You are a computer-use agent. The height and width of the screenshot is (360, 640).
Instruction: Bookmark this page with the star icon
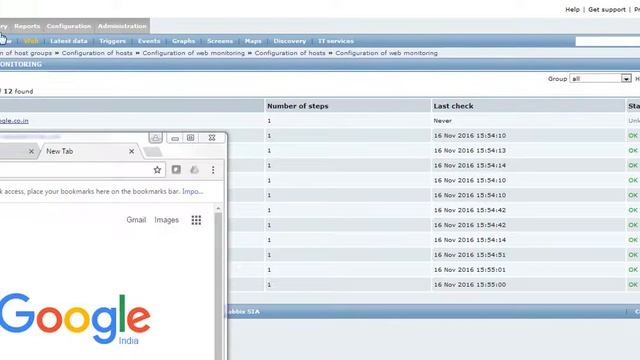coord(157,170)
